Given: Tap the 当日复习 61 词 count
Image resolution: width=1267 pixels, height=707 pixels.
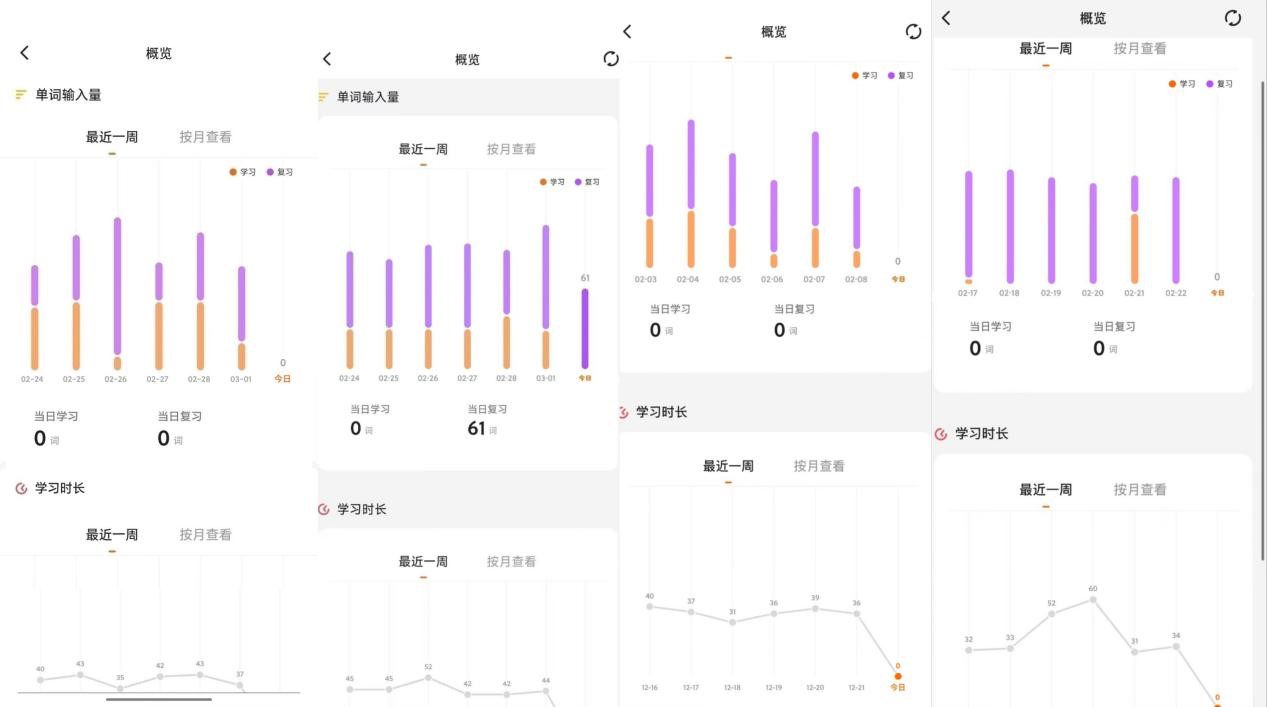Looking at the screenshot, I should (x=477, y=428).
